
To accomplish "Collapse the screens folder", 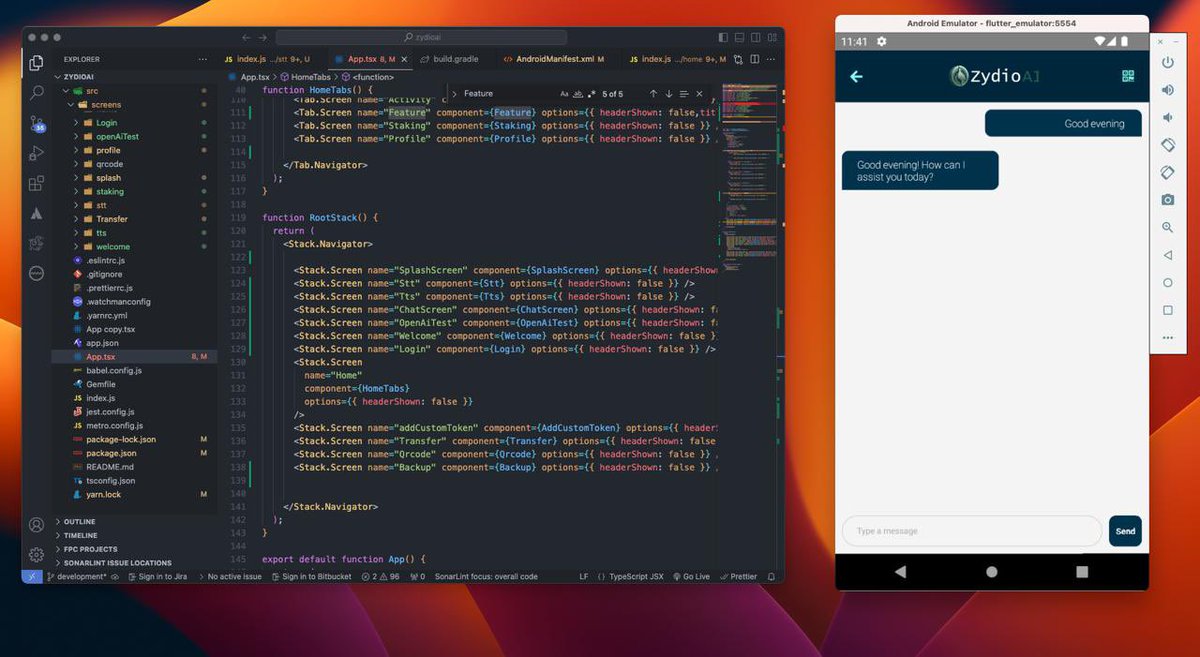I will click(72, 104).
